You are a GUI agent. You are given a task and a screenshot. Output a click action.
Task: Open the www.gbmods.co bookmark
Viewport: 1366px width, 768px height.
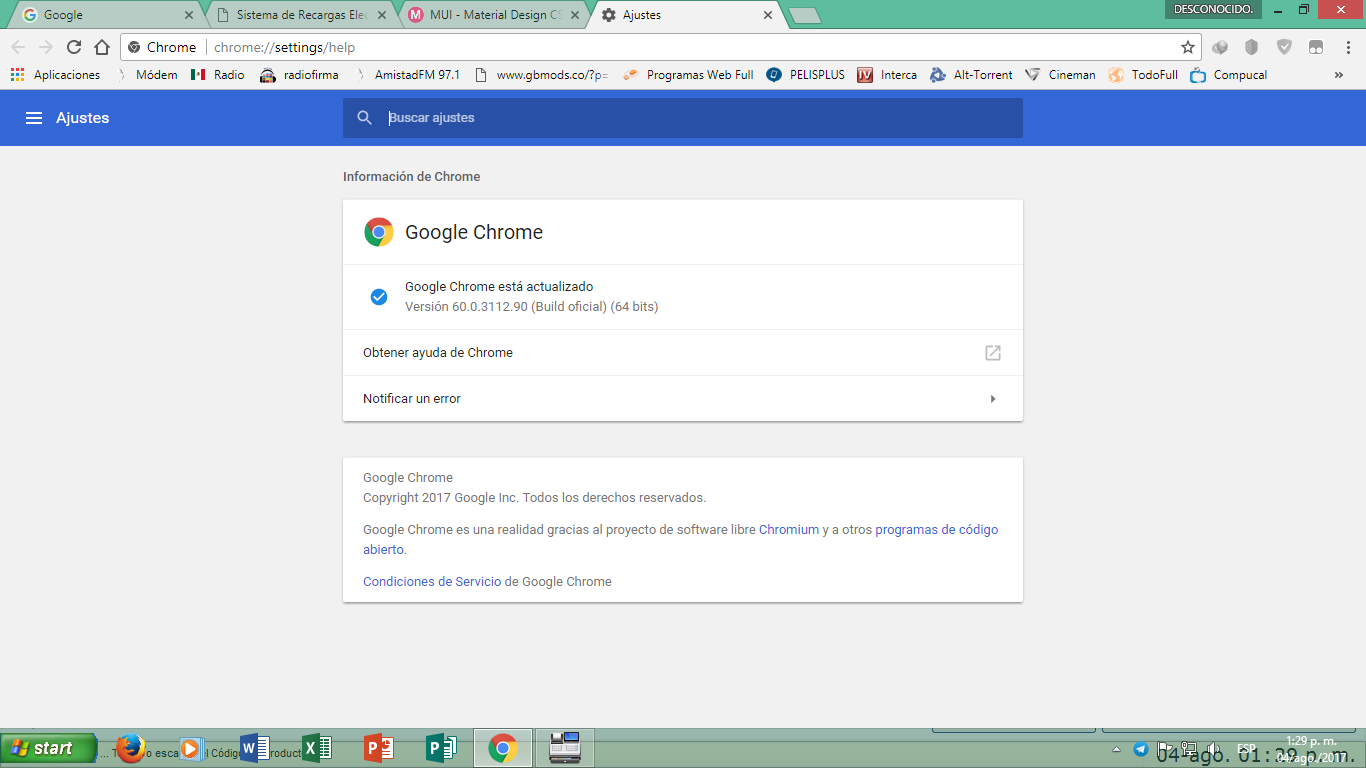tap(541, 75)
